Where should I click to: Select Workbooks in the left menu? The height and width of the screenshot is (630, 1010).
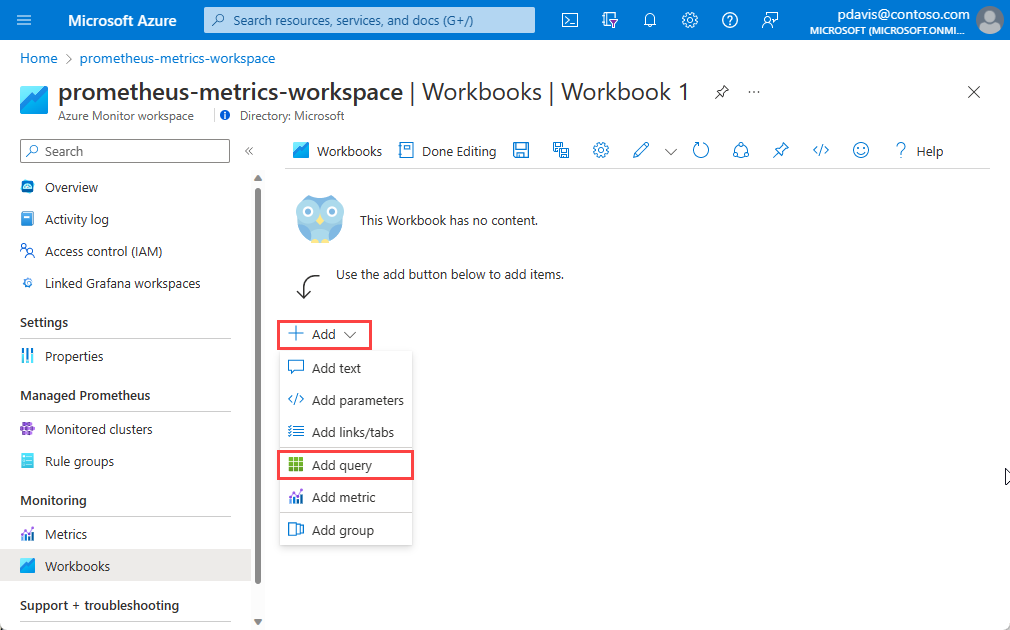(x=125, y=566)
